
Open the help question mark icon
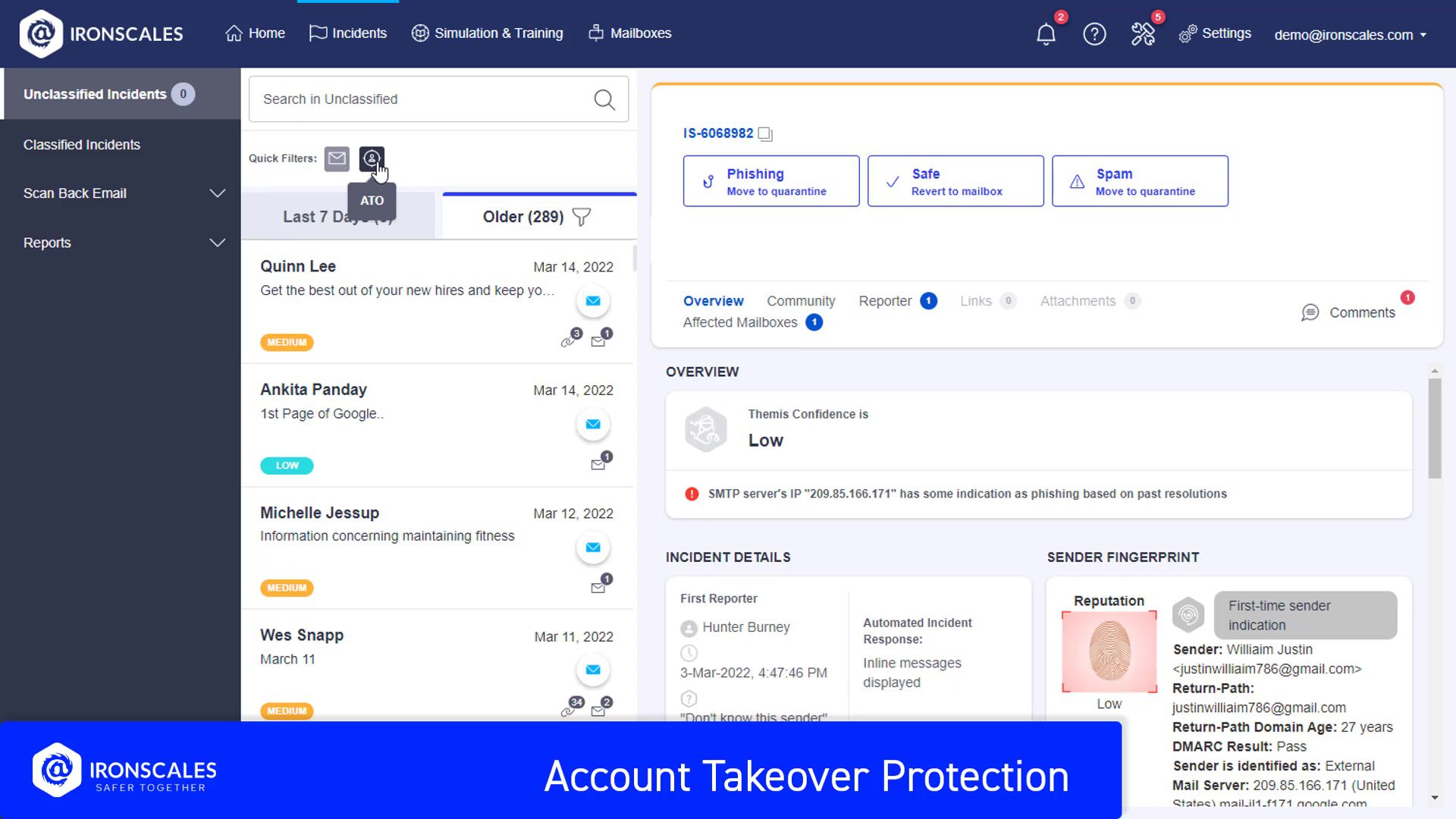pyautogui.click(x=1094, y=34)
